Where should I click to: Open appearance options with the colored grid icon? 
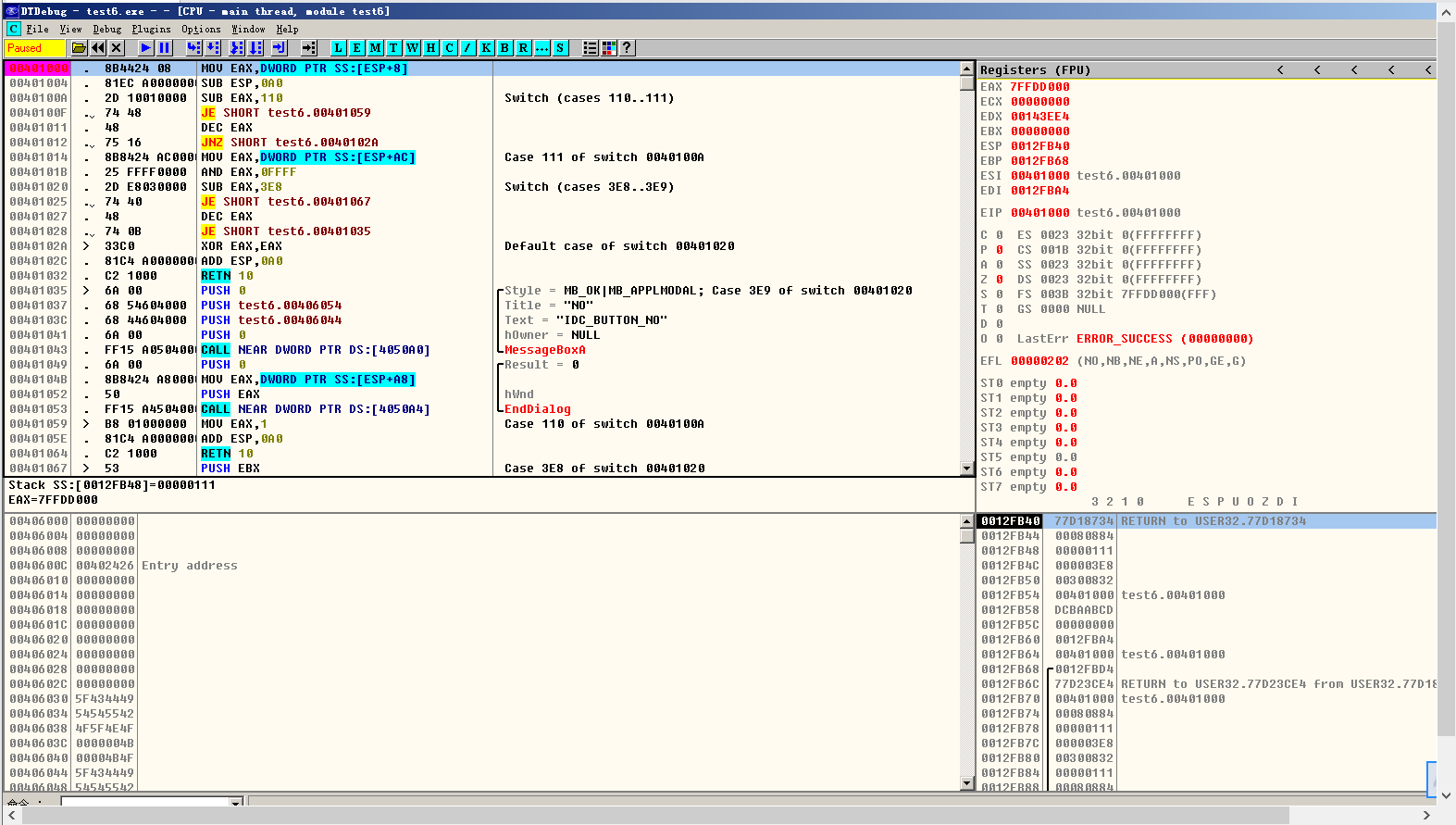pyautogui.click(x=608, y=48)
